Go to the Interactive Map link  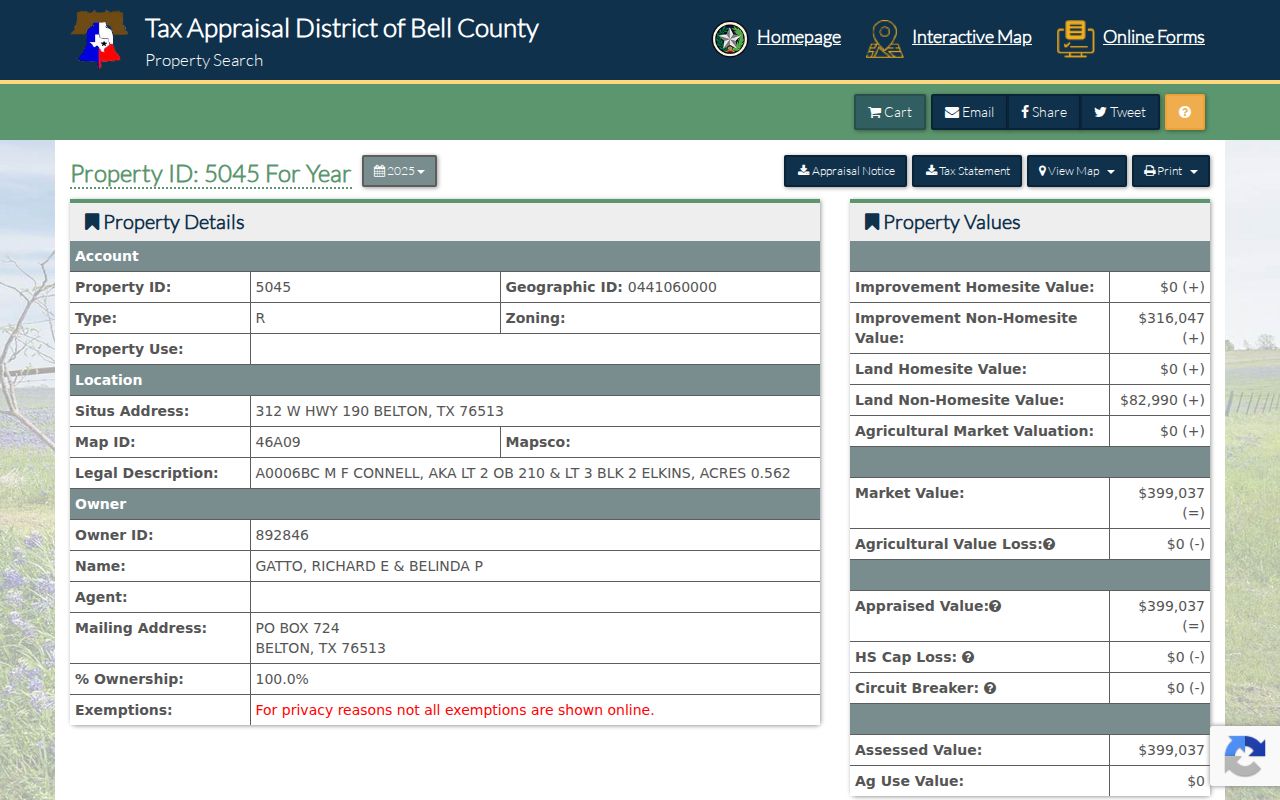972,37
